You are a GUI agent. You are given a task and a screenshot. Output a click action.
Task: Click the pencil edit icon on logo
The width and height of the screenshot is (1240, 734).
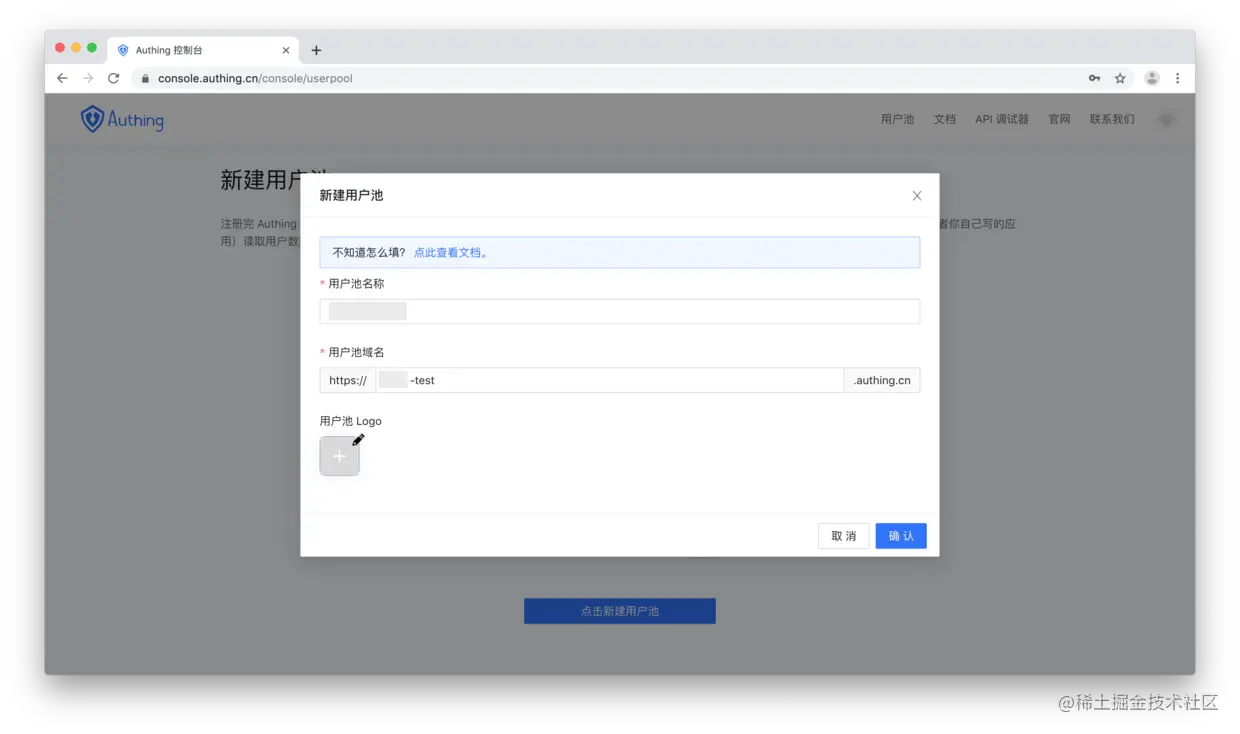(358, 440)
